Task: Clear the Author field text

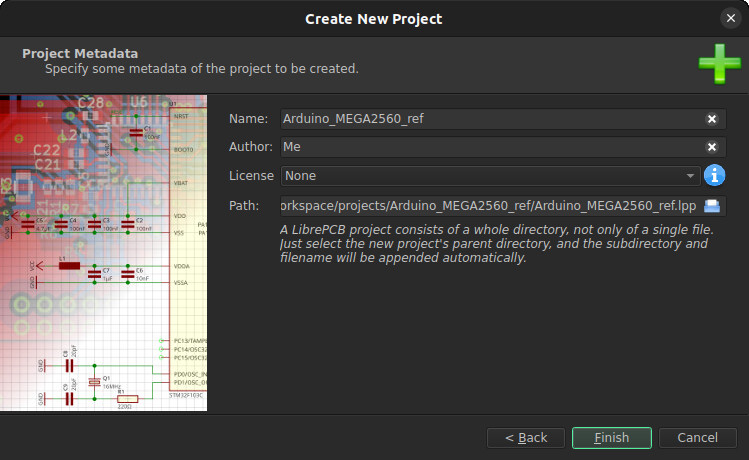Action: (x=711, y=147)
